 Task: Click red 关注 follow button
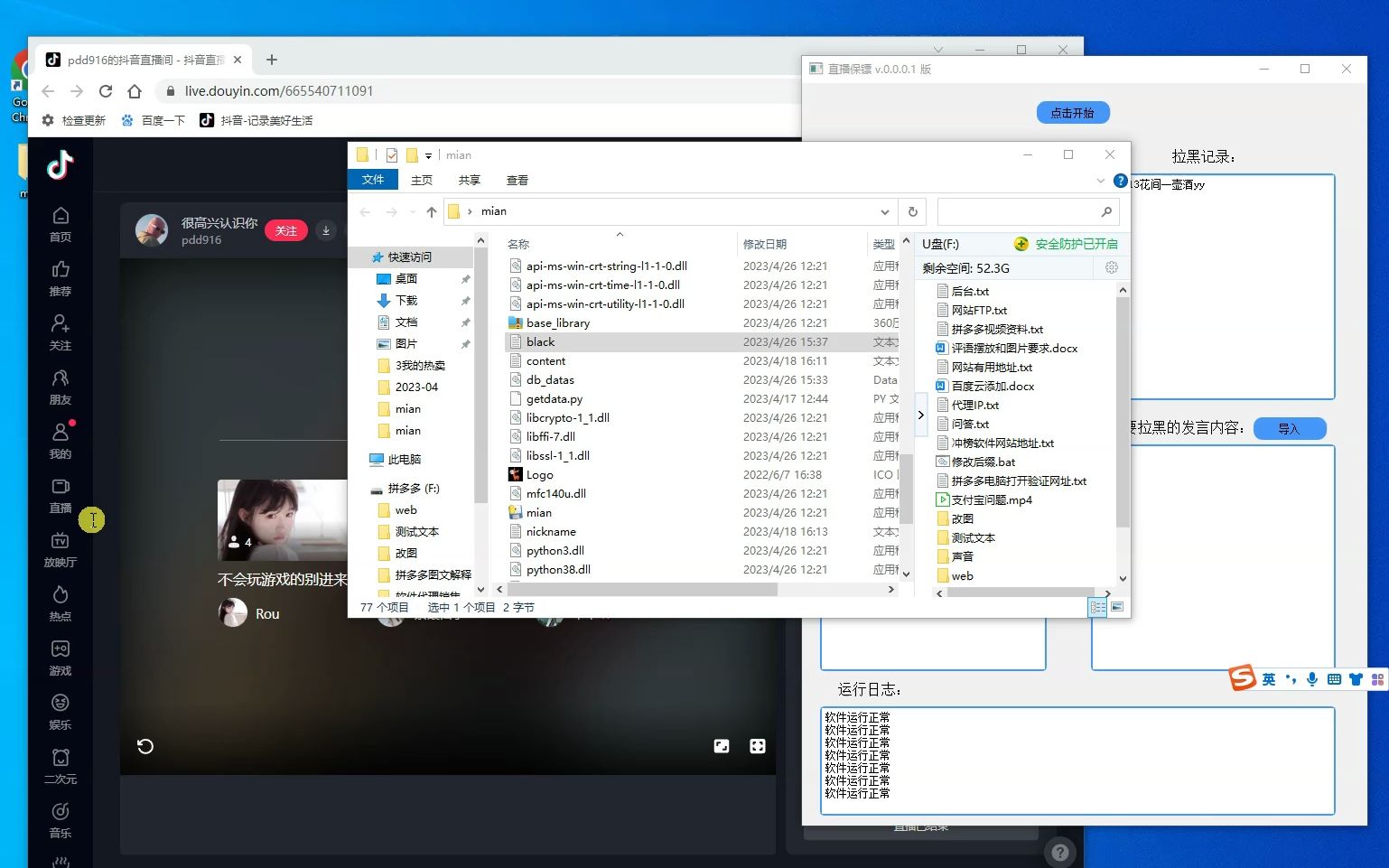point(286,230)
